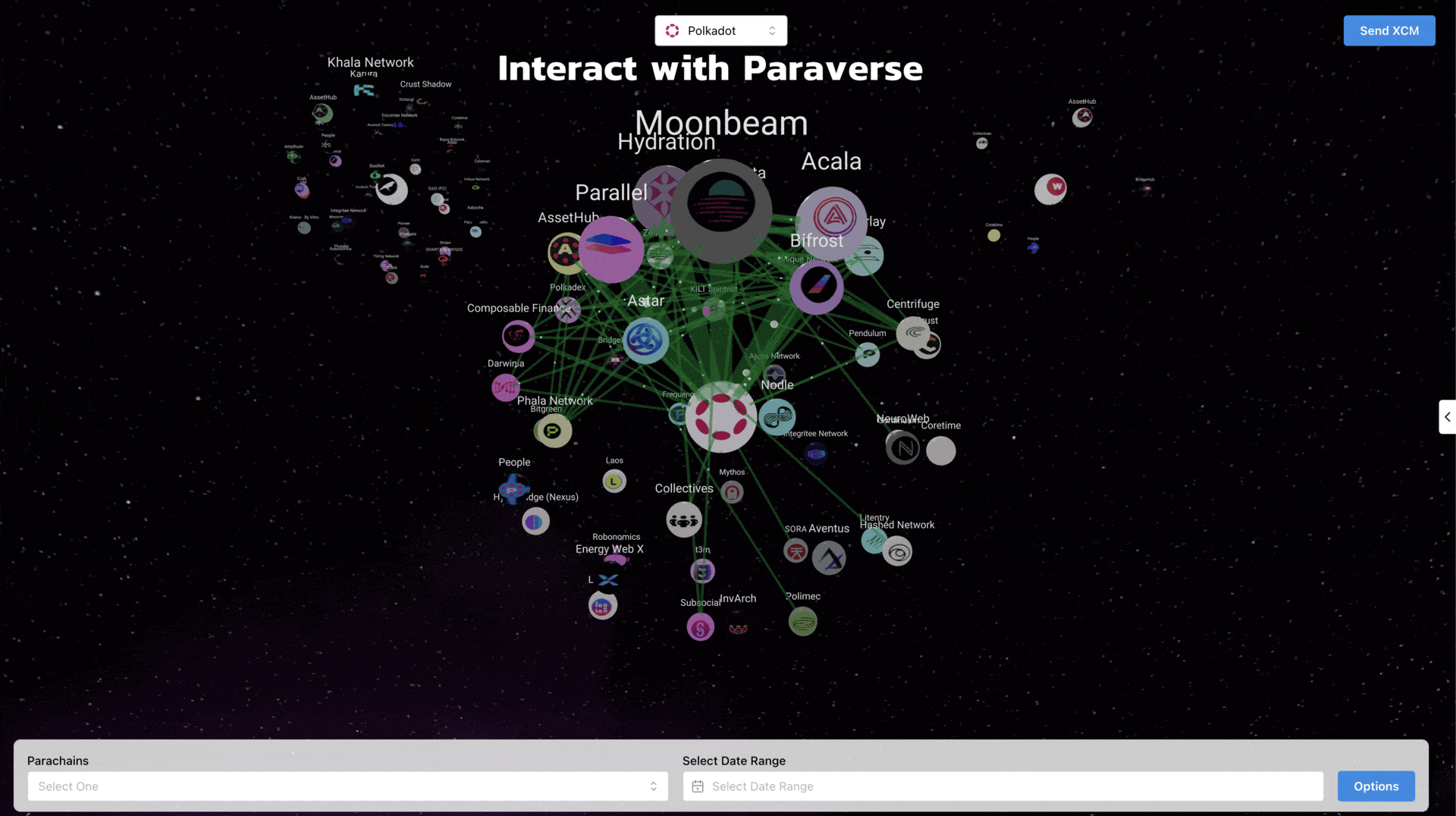Image resolution: width=1456 pixels, height=816 pixels.
Task: Click the NeuroWeb node icon
Action: (x=902, y=448)
